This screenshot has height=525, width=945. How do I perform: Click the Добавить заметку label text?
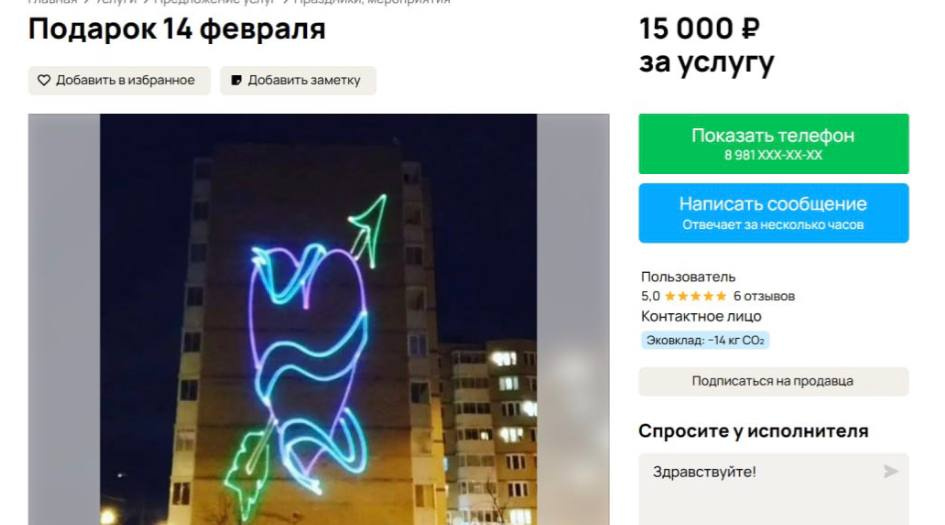pos(304,80)
